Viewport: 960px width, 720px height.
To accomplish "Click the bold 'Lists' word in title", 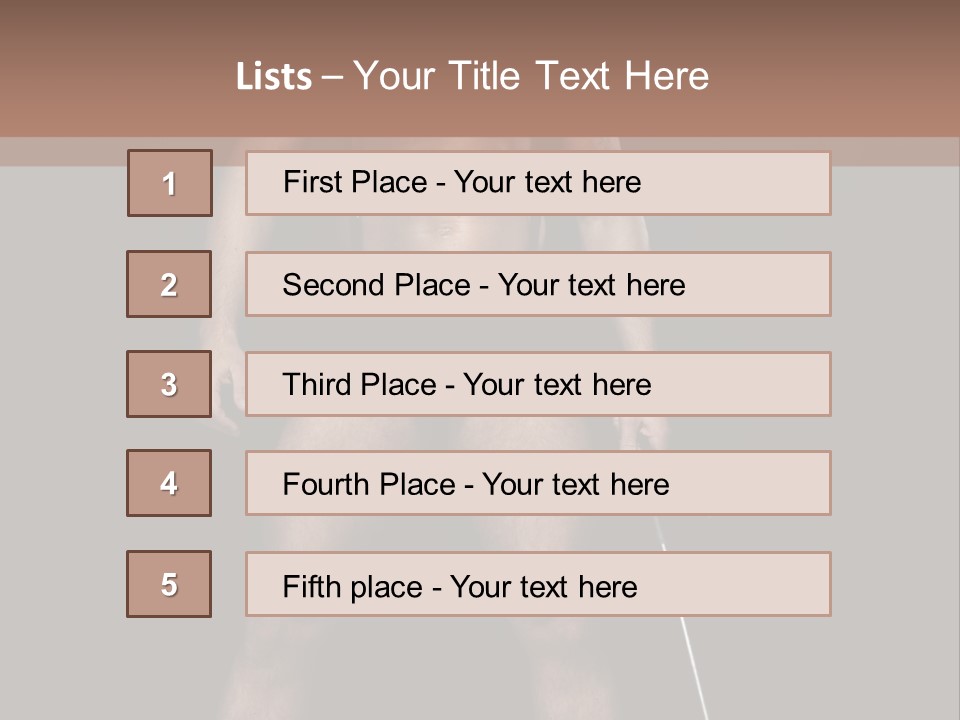I will (x=274, y=77).
